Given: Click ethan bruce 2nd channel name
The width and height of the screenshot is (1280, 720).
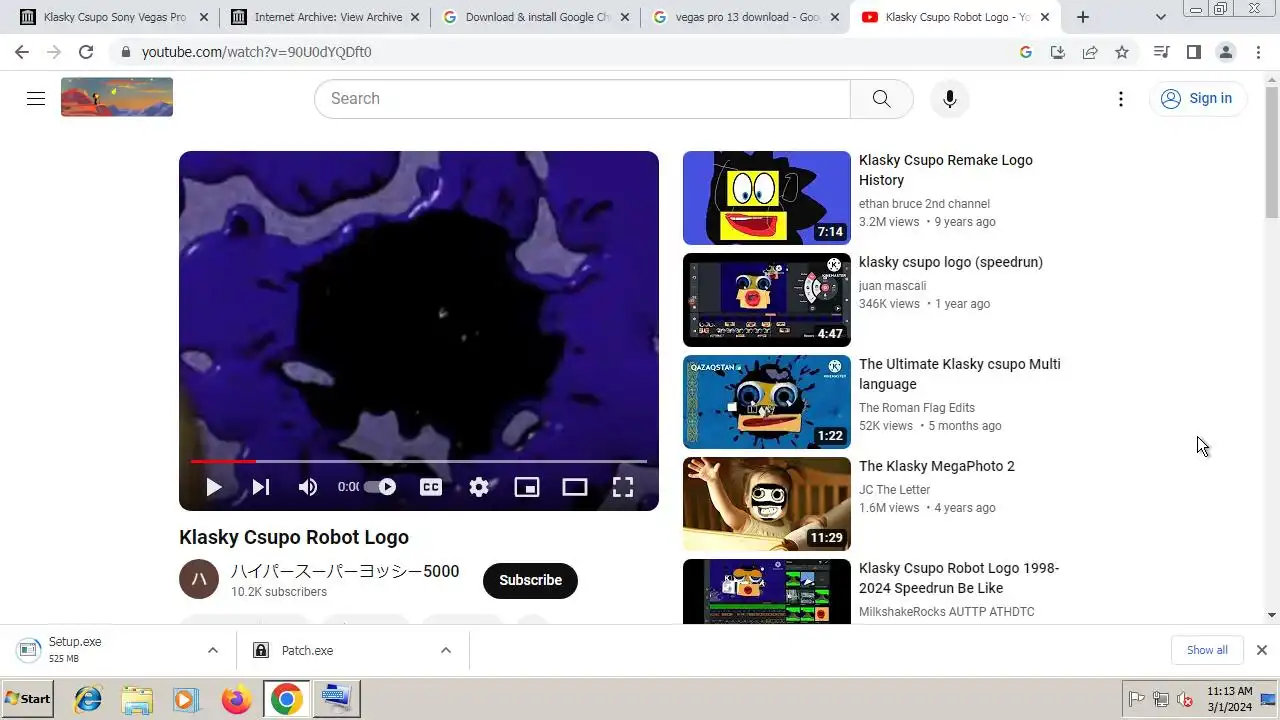Looking at the screenshot, I should coord(924,204).
